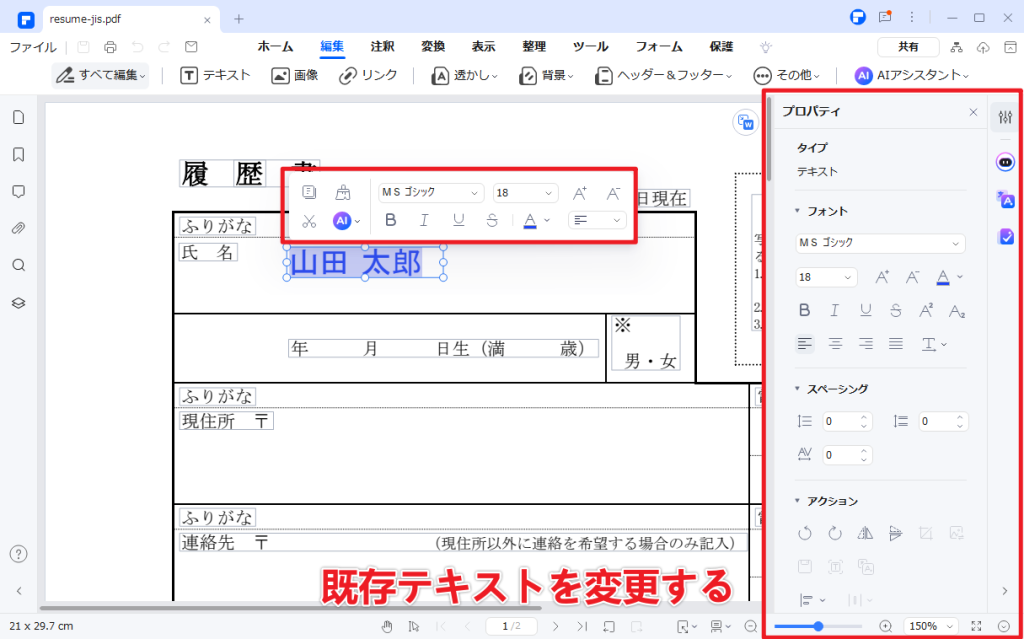Enable center alignment in properties panel
Image resolution: width=1024 pixels, height=639 pixels.
pos(835,343)
